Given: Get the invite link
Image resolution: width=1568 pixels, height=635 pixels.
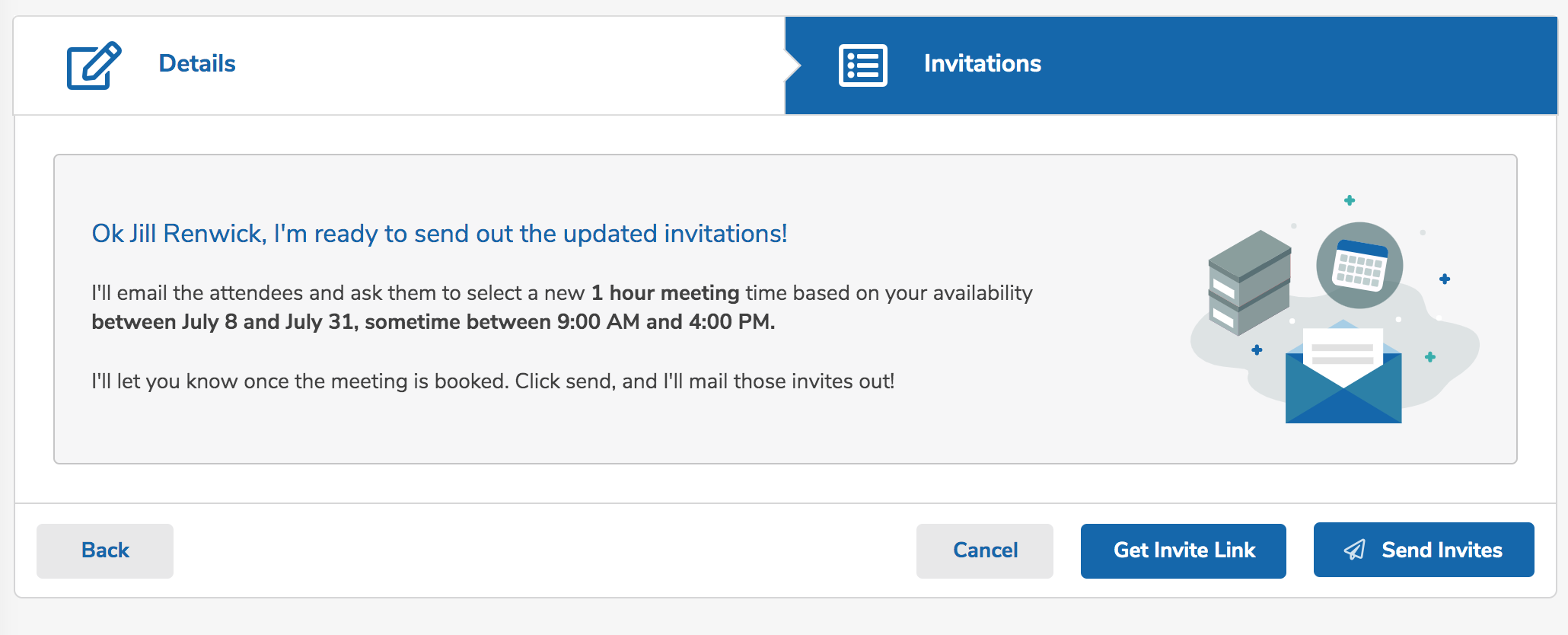Looking at the screenshot, I should (1184, 550).
